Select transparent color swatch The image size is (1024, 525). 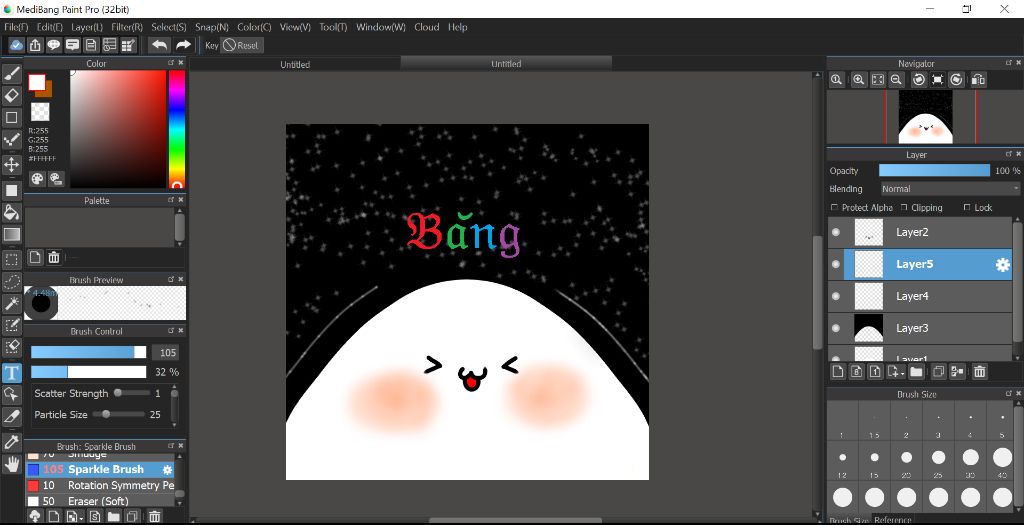point(40,112)
